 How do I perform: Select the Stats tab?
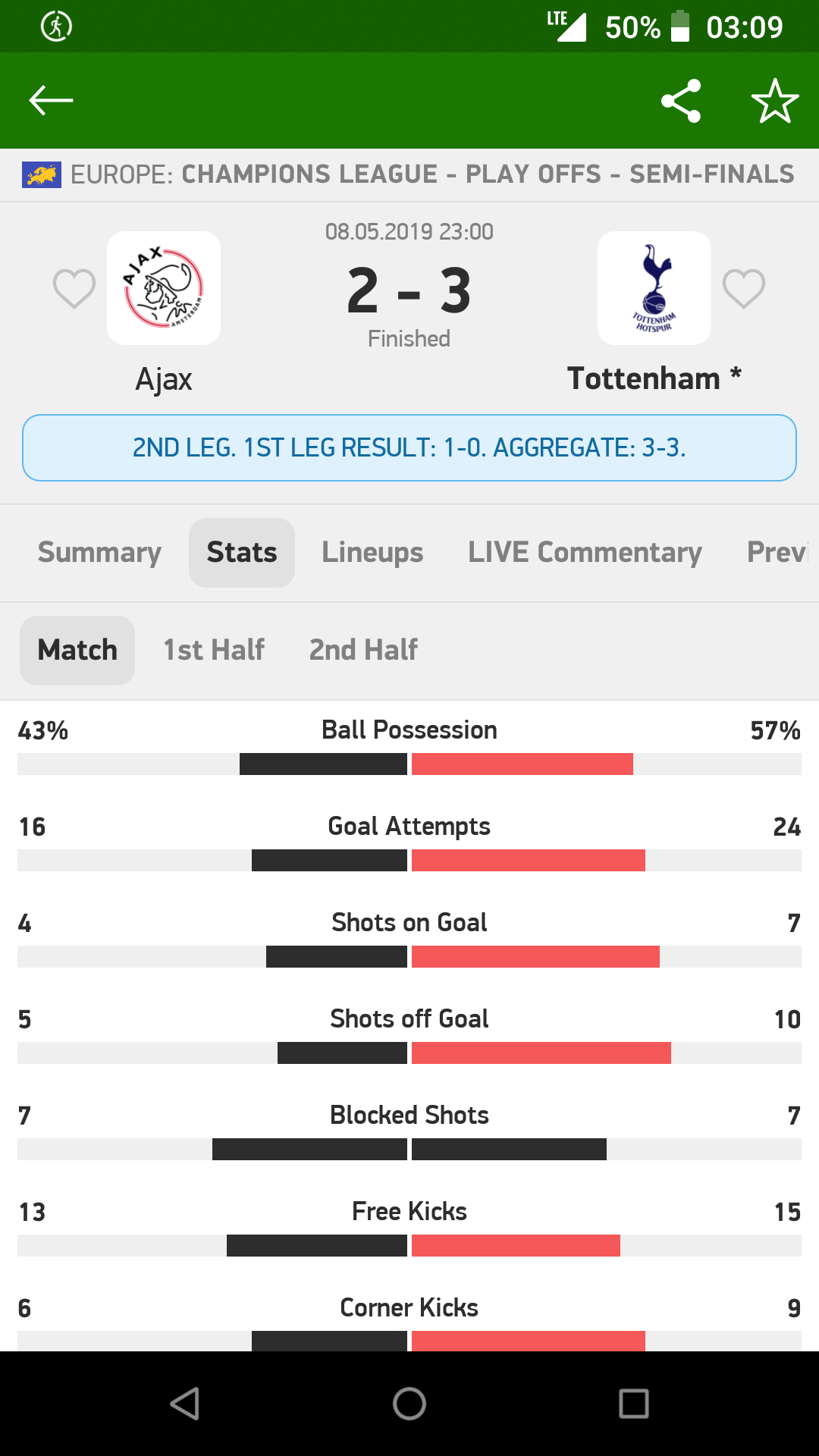242,552
